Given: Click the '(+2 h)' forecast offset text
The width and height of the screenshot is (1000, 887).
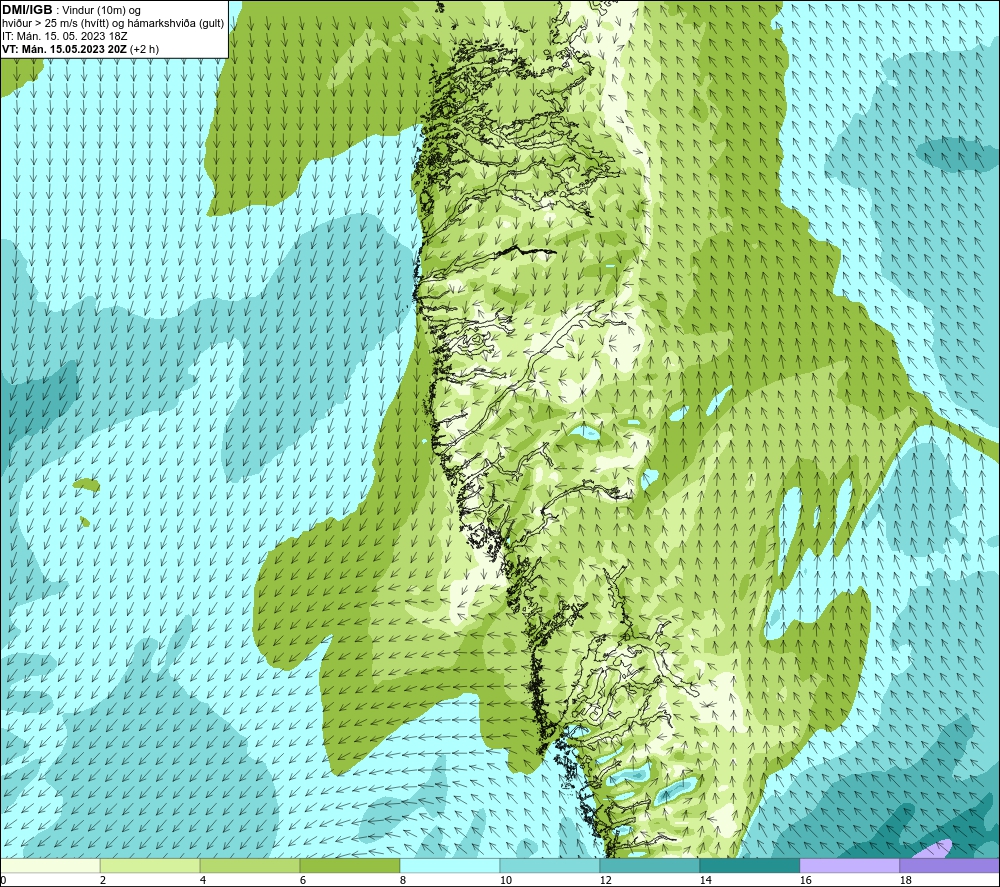Looking at the screenshot, I should click(x=144, y=49).
